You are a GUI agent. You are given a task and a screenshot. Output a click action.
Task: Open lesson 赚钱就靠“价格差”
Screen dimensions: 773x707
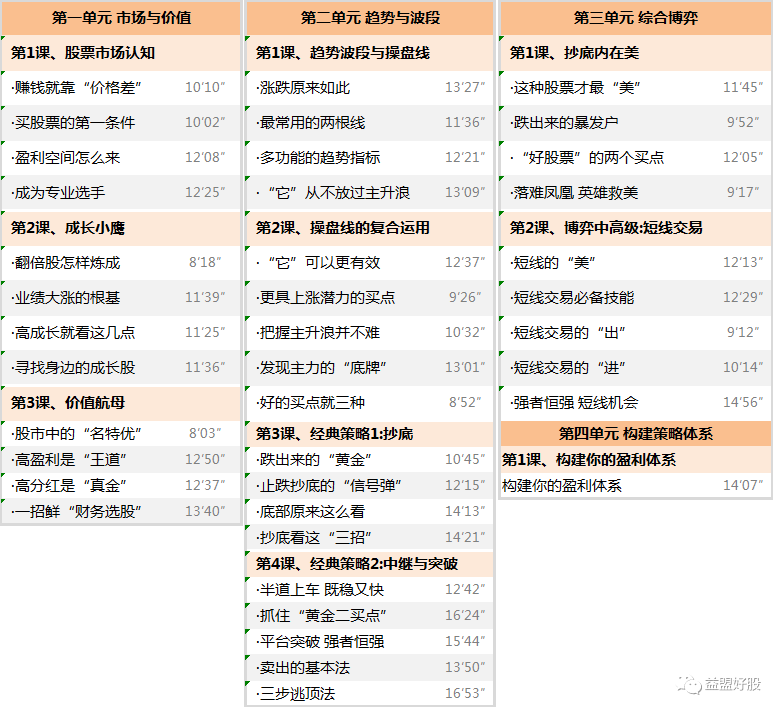pos(76,88)
